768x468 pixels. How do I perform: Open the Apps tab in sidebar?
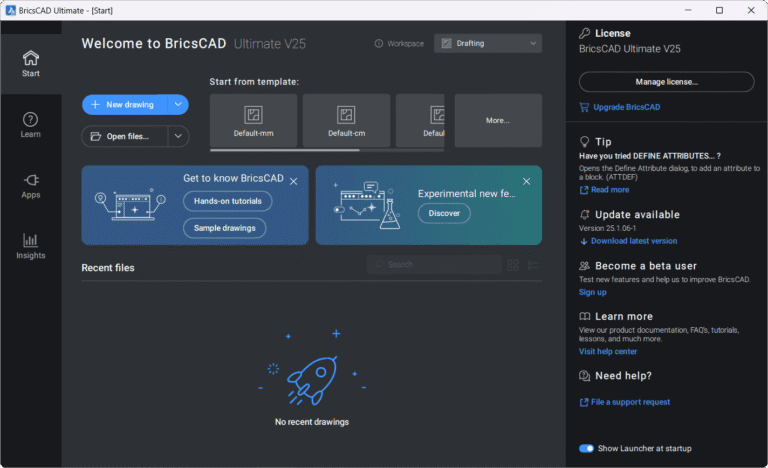click(30, 186)
